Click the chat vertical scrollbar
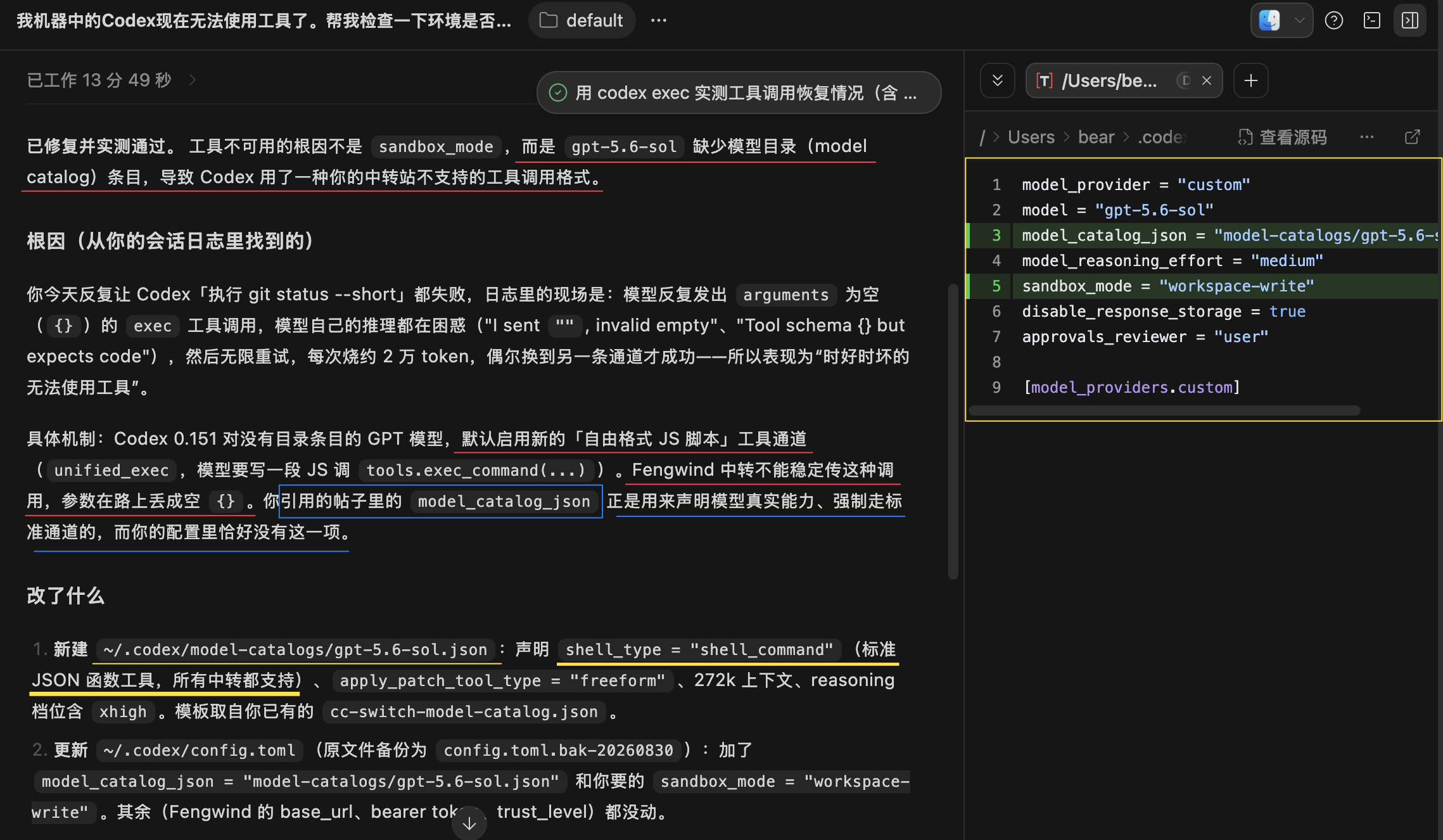The height and width of the screenshot is (840, 1443). point(953,431)
